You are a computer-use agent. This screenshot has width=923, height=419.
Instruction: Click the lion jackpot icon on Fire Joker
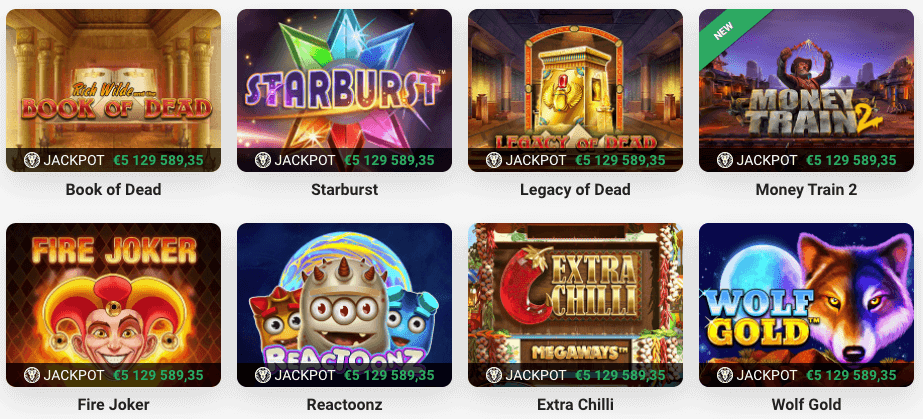pyautogui.click(x=32, y=375)
